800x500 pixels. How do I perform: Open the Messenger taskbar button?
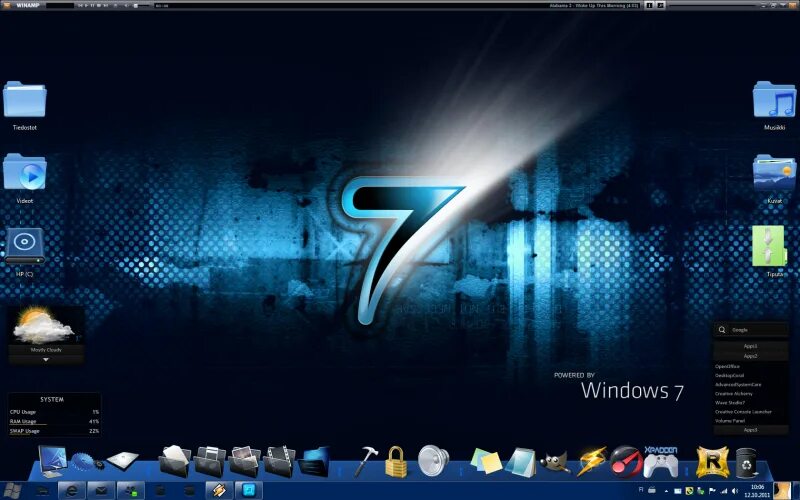pyautogui.click(x=131, y=491)
